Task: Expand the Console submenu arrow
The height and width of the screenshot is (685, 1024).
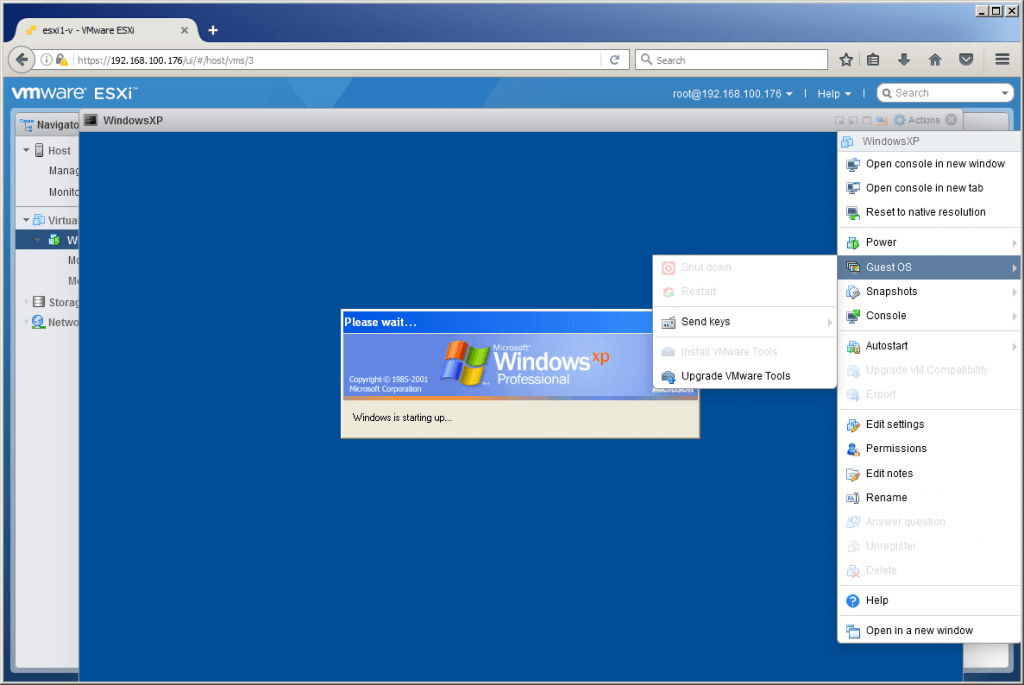Action: coord(1014,317)
